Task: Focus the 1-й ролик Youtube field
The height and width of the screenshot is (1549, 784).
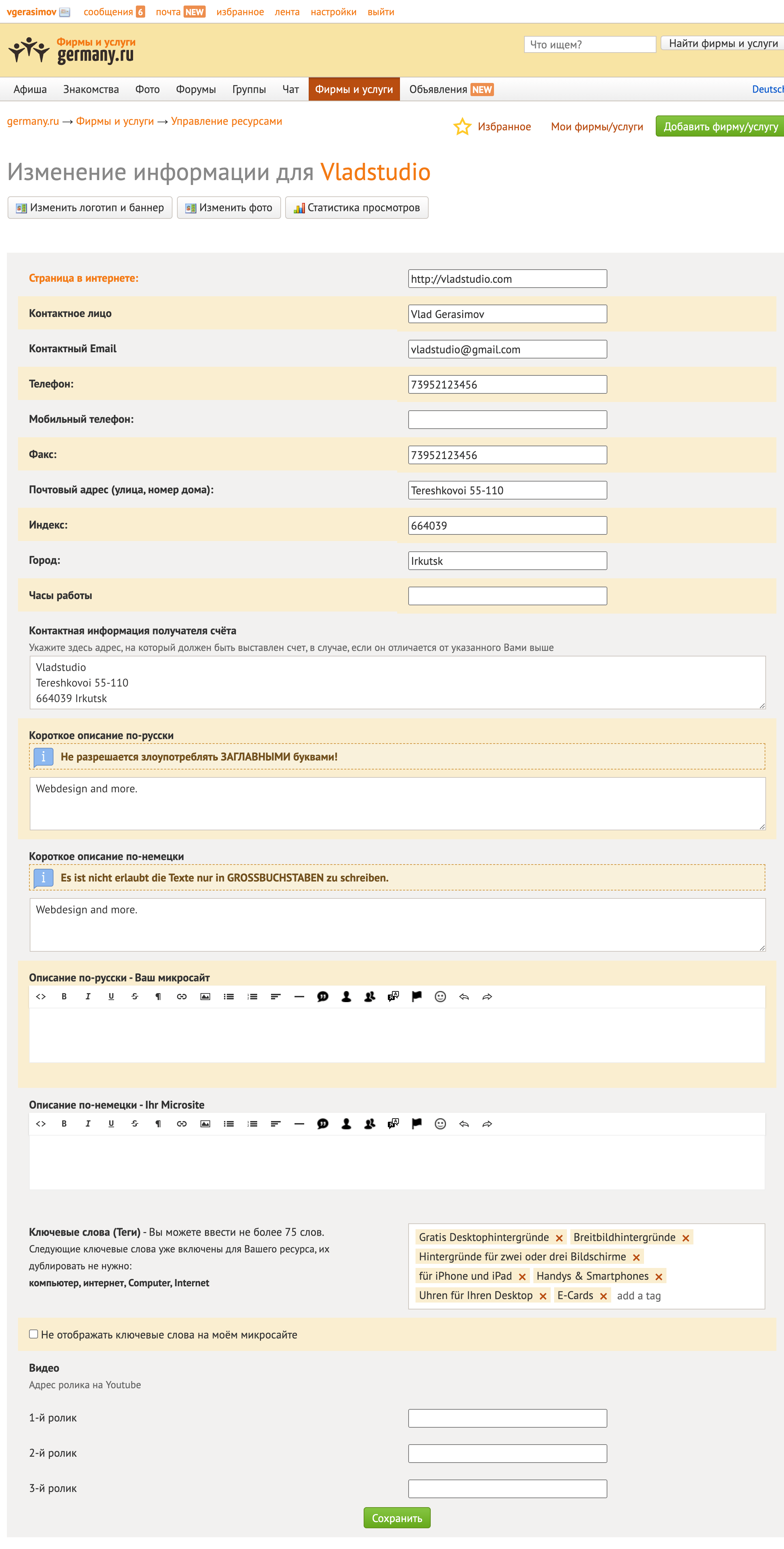Action: click(507, 1419)
